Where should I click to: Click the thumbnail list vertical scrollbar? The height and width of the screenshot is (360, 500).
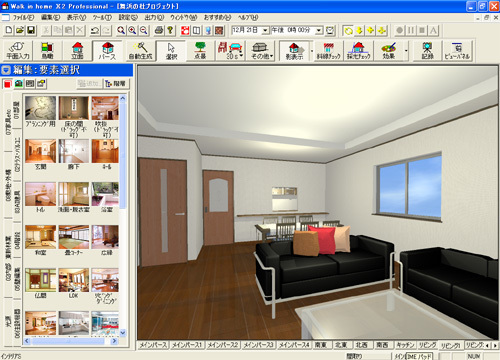[x=123, y=216]
